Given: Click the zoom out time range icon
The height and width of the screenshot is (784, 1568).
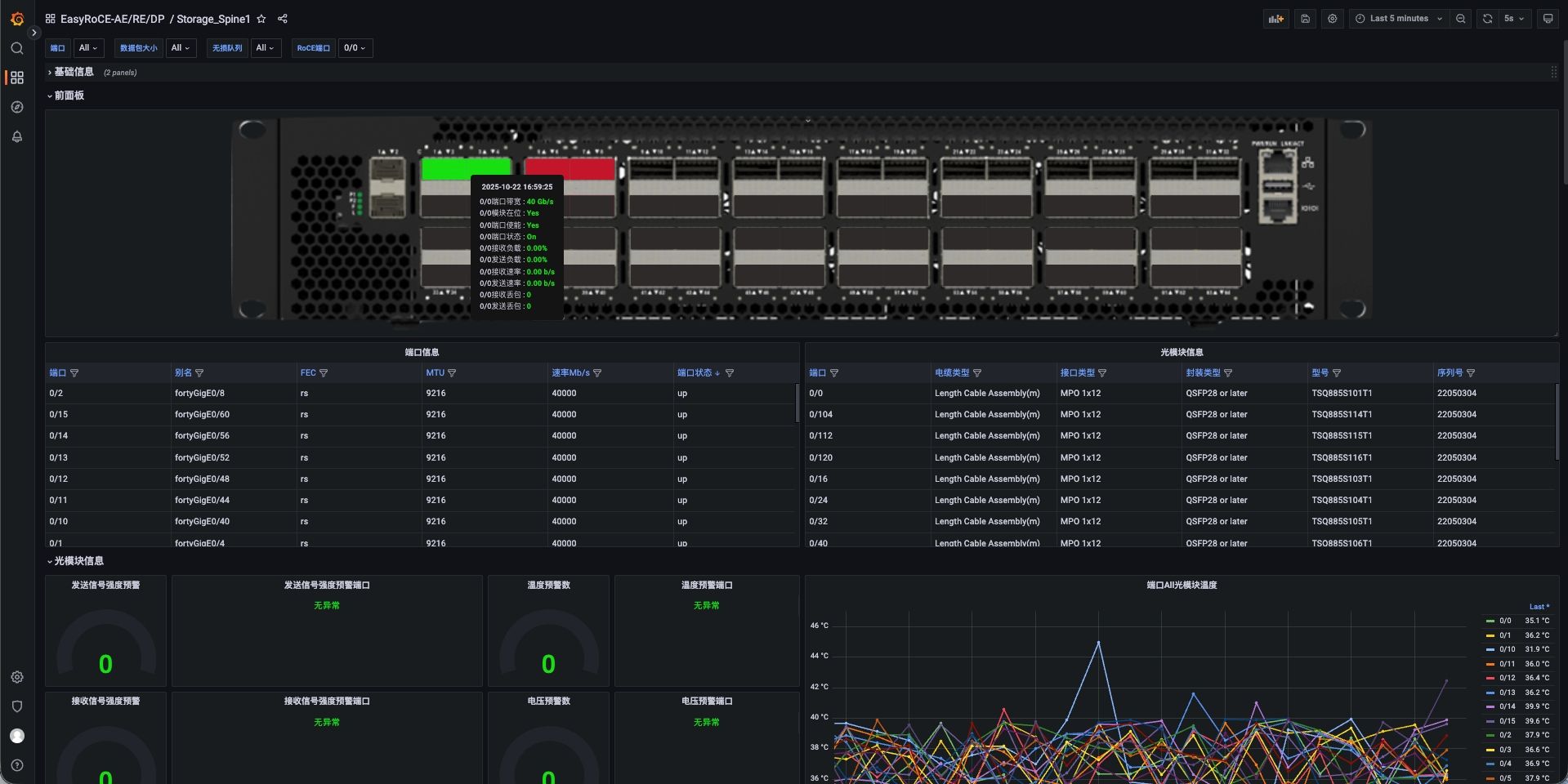Looking at the screenshot, I should pyautogui.click(x=1461, y=19).
